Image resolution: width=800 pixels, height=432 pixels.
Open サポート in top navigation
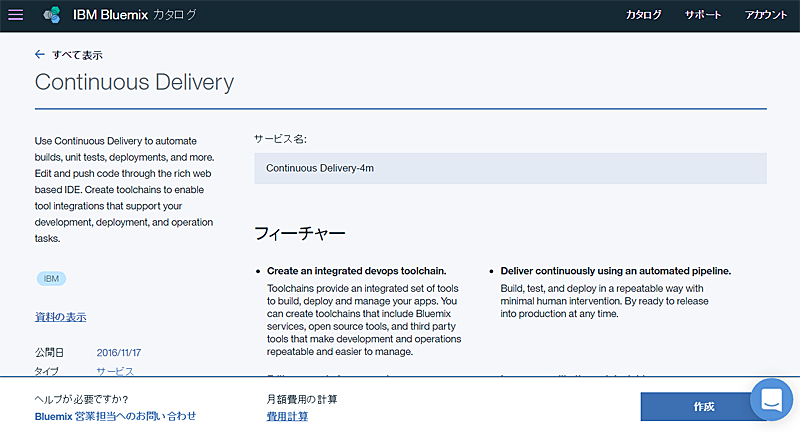click(703, 15)
